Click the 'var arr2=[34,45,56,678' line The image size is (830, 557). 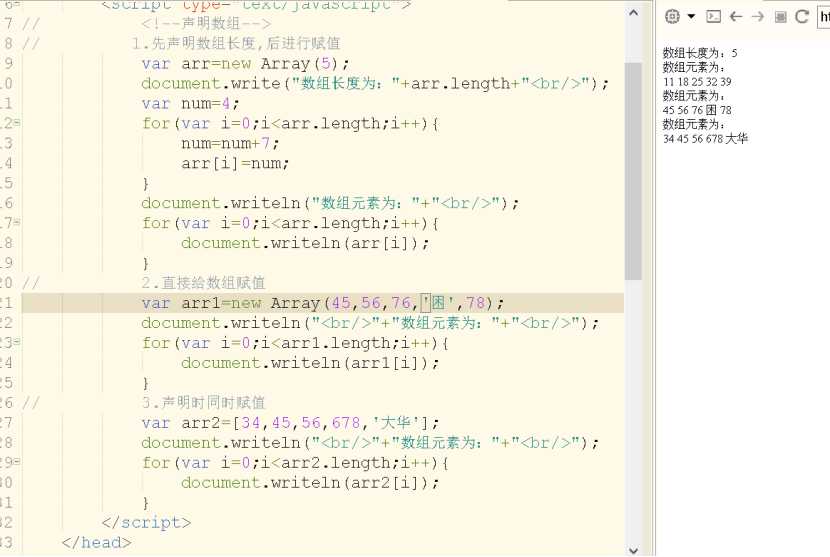290,423
